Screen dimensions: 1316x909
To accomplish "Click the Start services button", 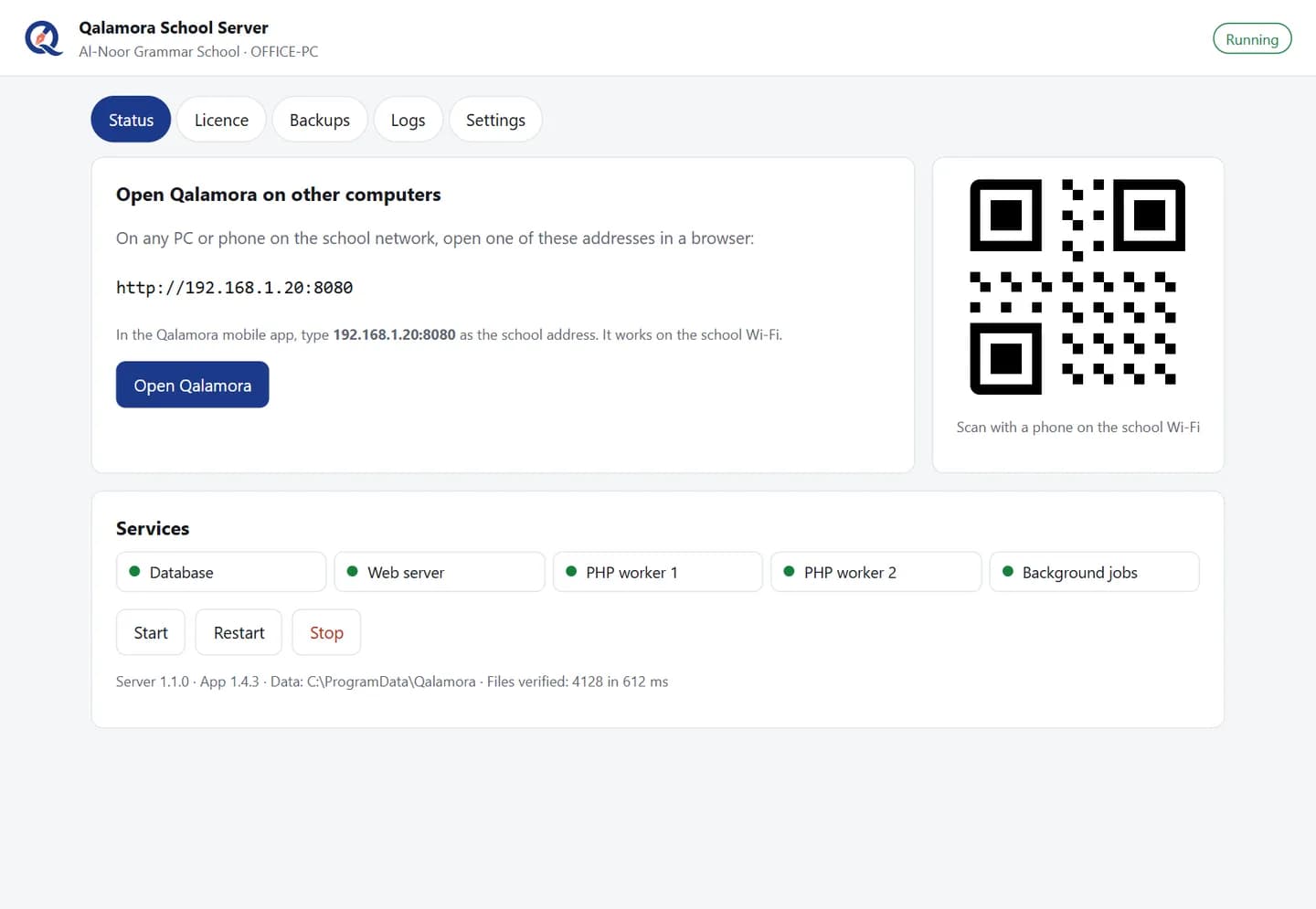I will (x=151, y=632).
